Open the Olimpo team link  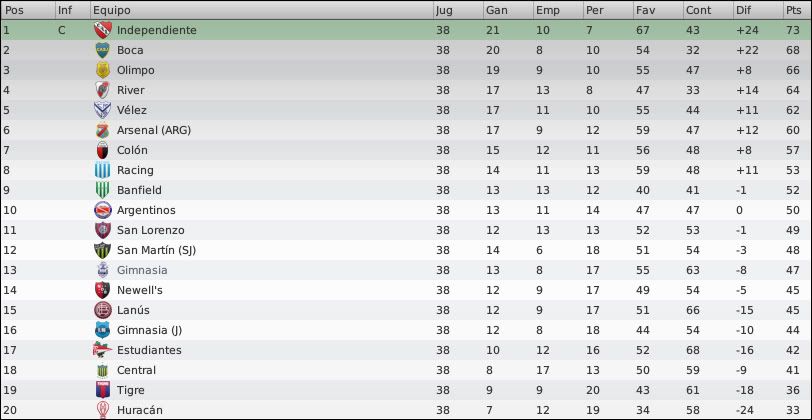coord(136,70)
